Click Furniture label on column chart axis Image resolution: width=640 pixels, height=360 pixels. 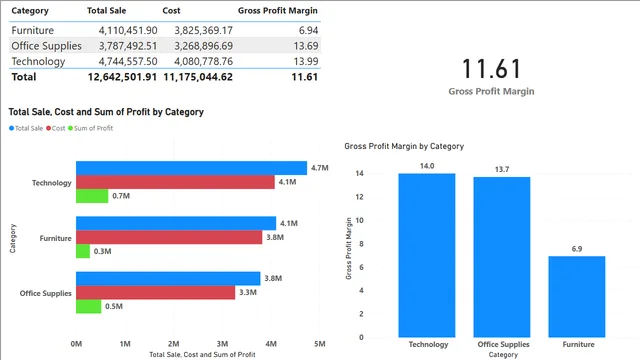tap(578, 344)
